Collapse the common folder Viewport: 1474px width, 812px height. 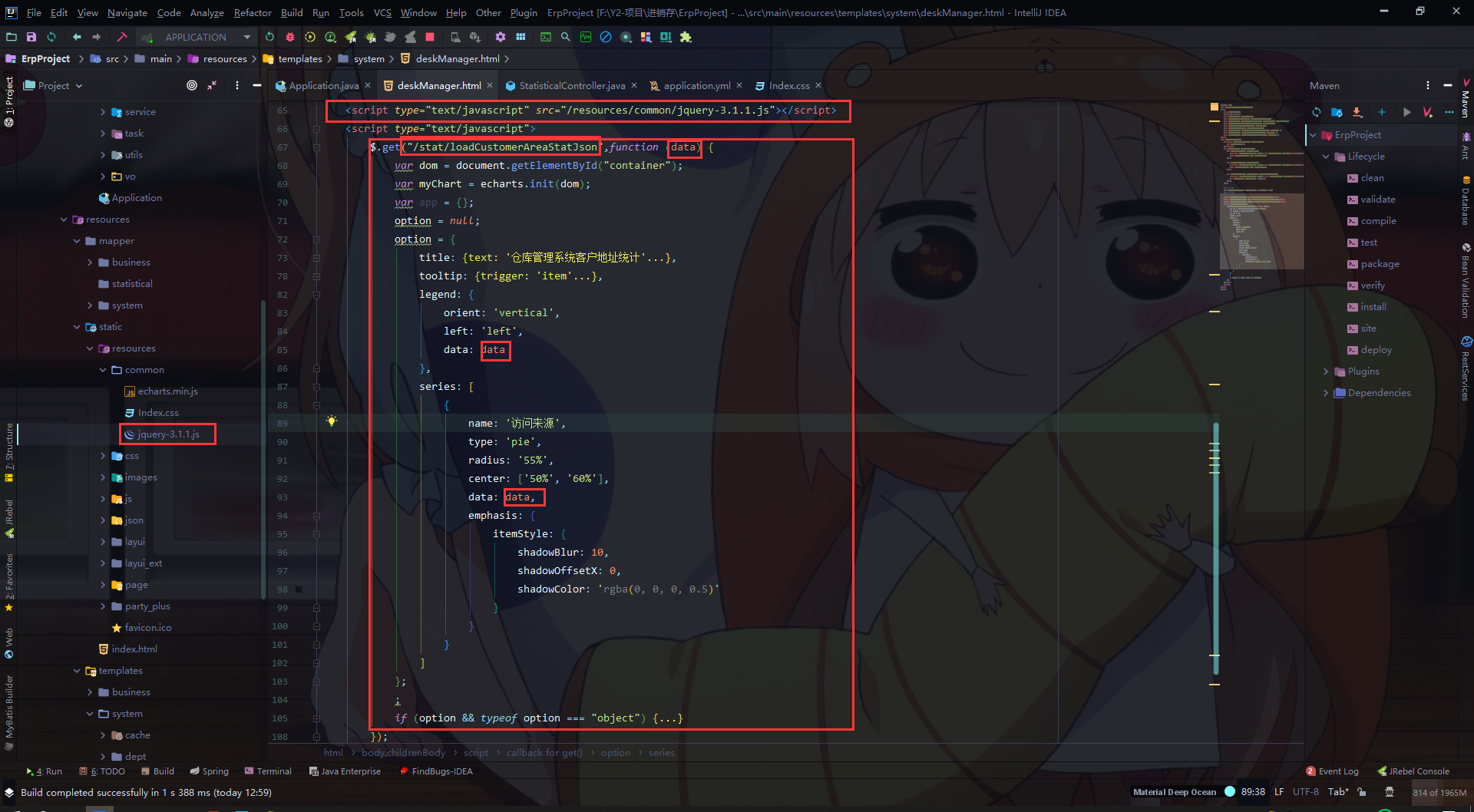[x=103, y=370]
